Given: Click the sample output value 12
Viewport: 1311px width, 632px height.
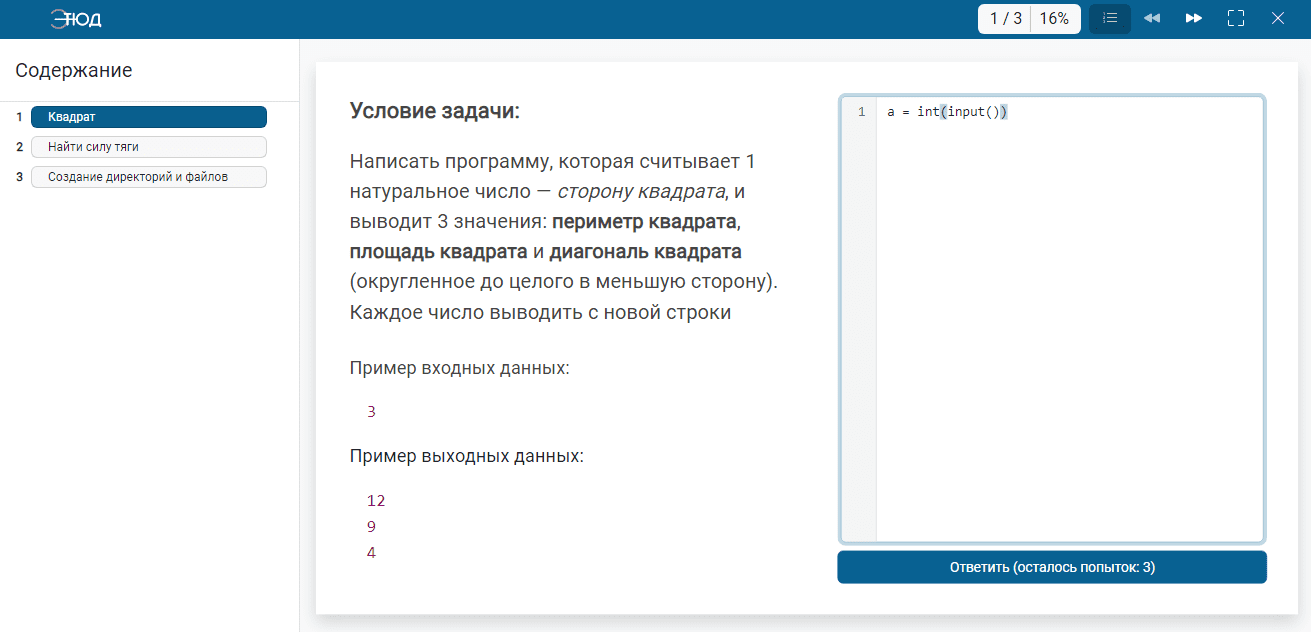Looking at the screenshot, I should pyautogui.click(x=376, y=500).
